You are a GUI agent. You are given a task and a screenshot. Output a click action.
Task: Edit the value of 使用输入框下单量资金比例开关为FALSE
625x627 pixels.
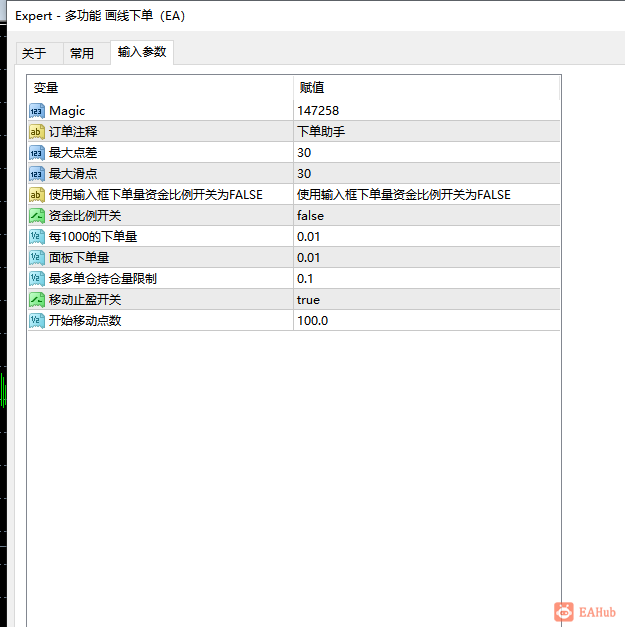[x=426, y=195]
